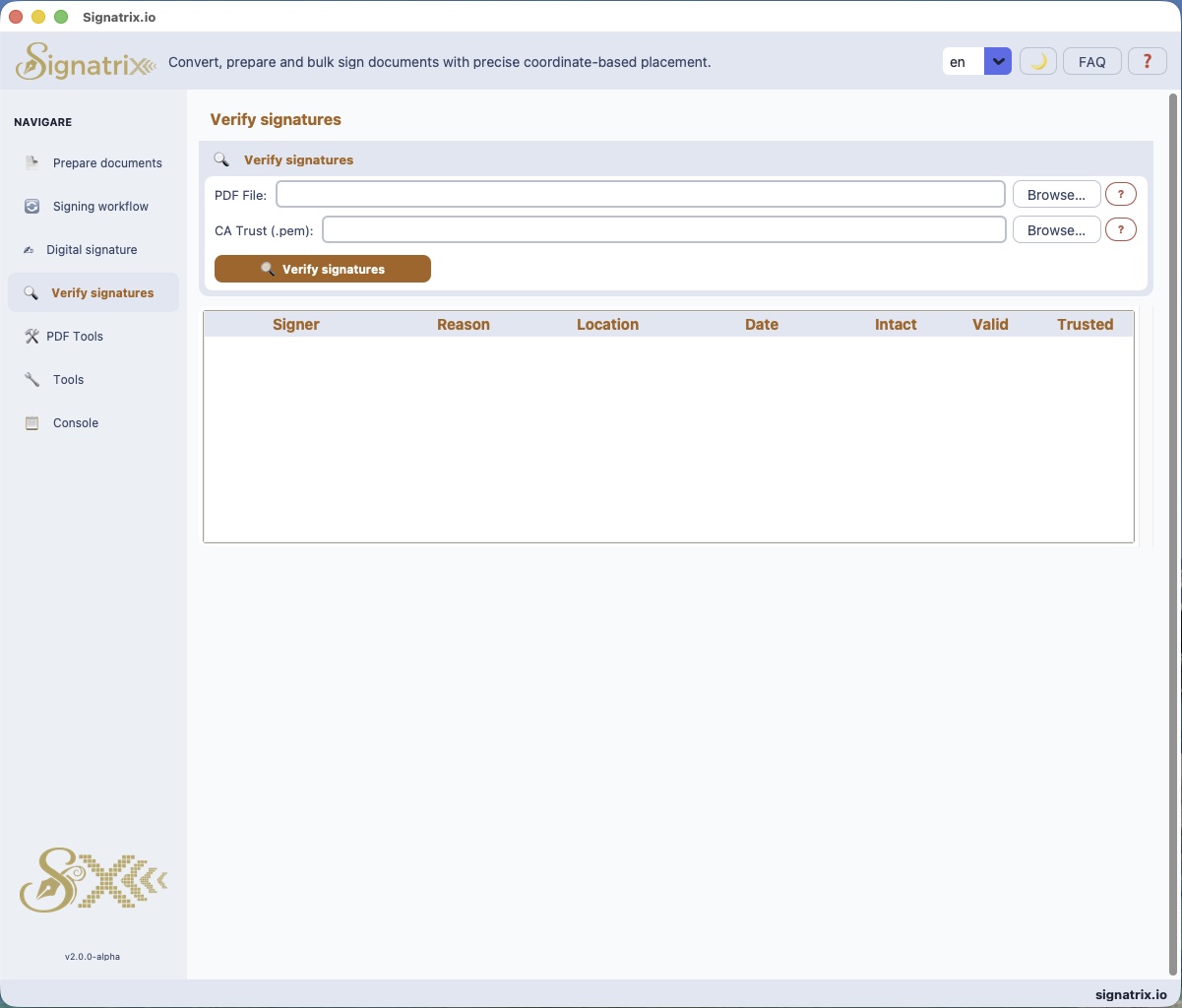Viewport: 1182px width, 1008px height.
Task: Open the language selection dropdown
Action: click(x=997, y=61)
